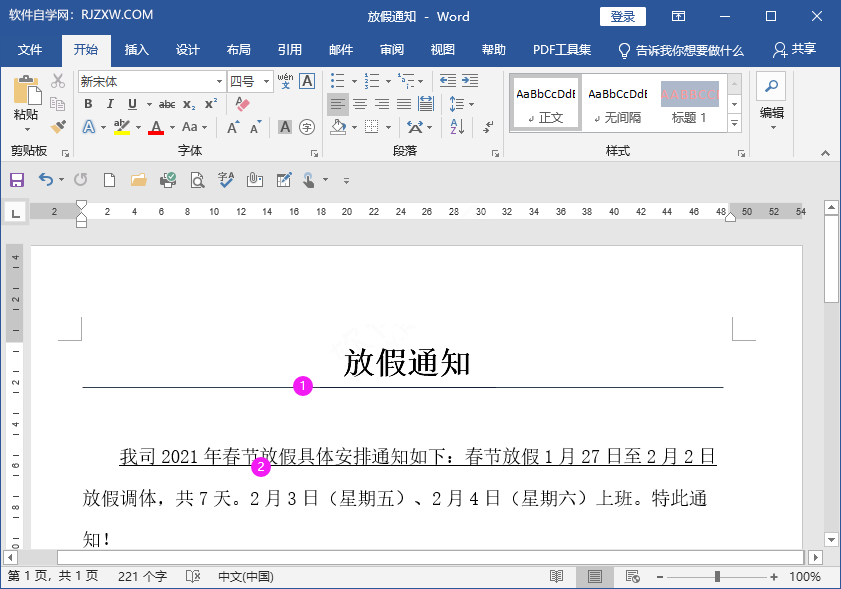Open the 审阅 ribbon tab
The height and width of the screenshot is (589, 841).
click(x=391, y=49)
